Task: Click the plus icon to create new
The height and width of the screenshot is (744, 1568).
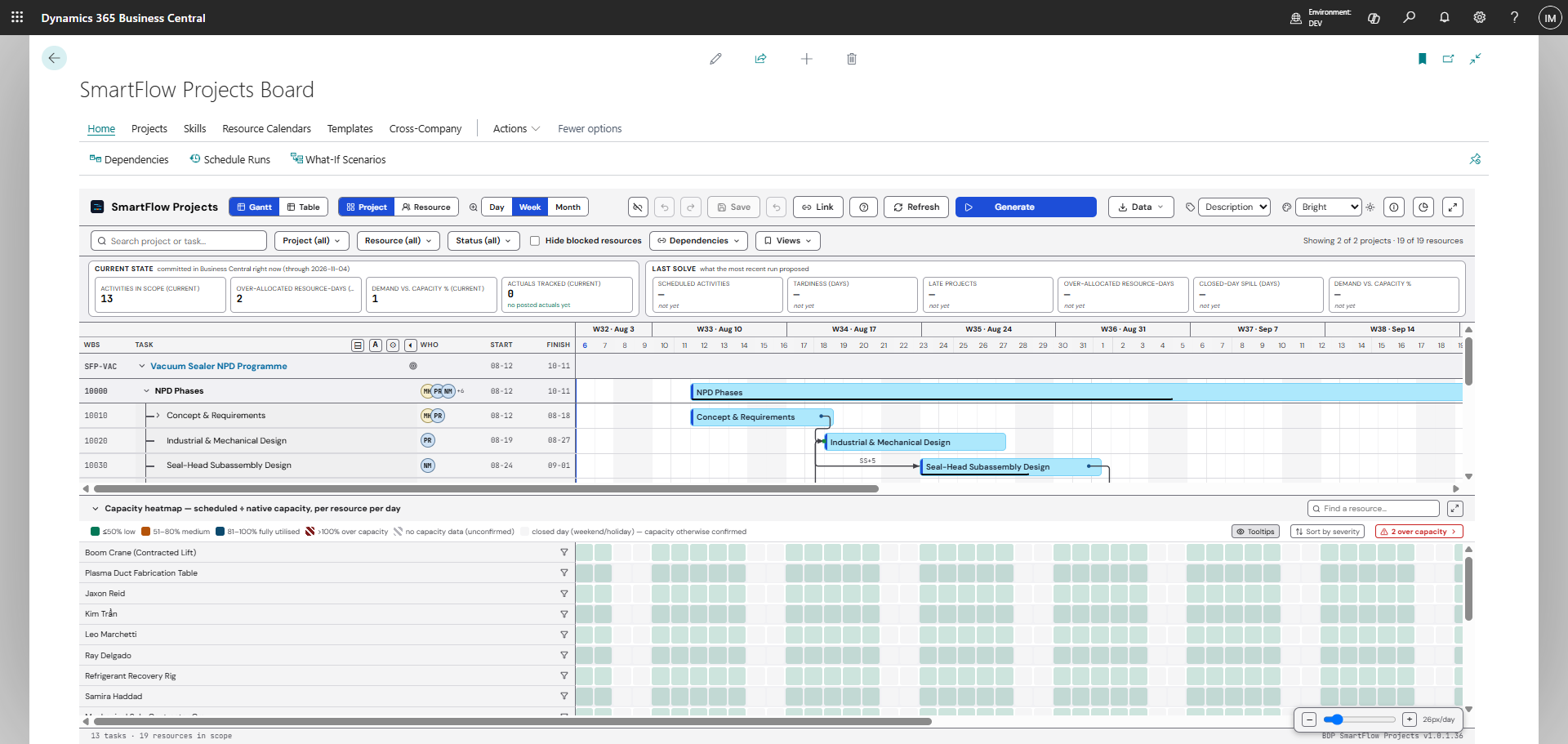Action: pyautogui.click(x=806, y=59)
